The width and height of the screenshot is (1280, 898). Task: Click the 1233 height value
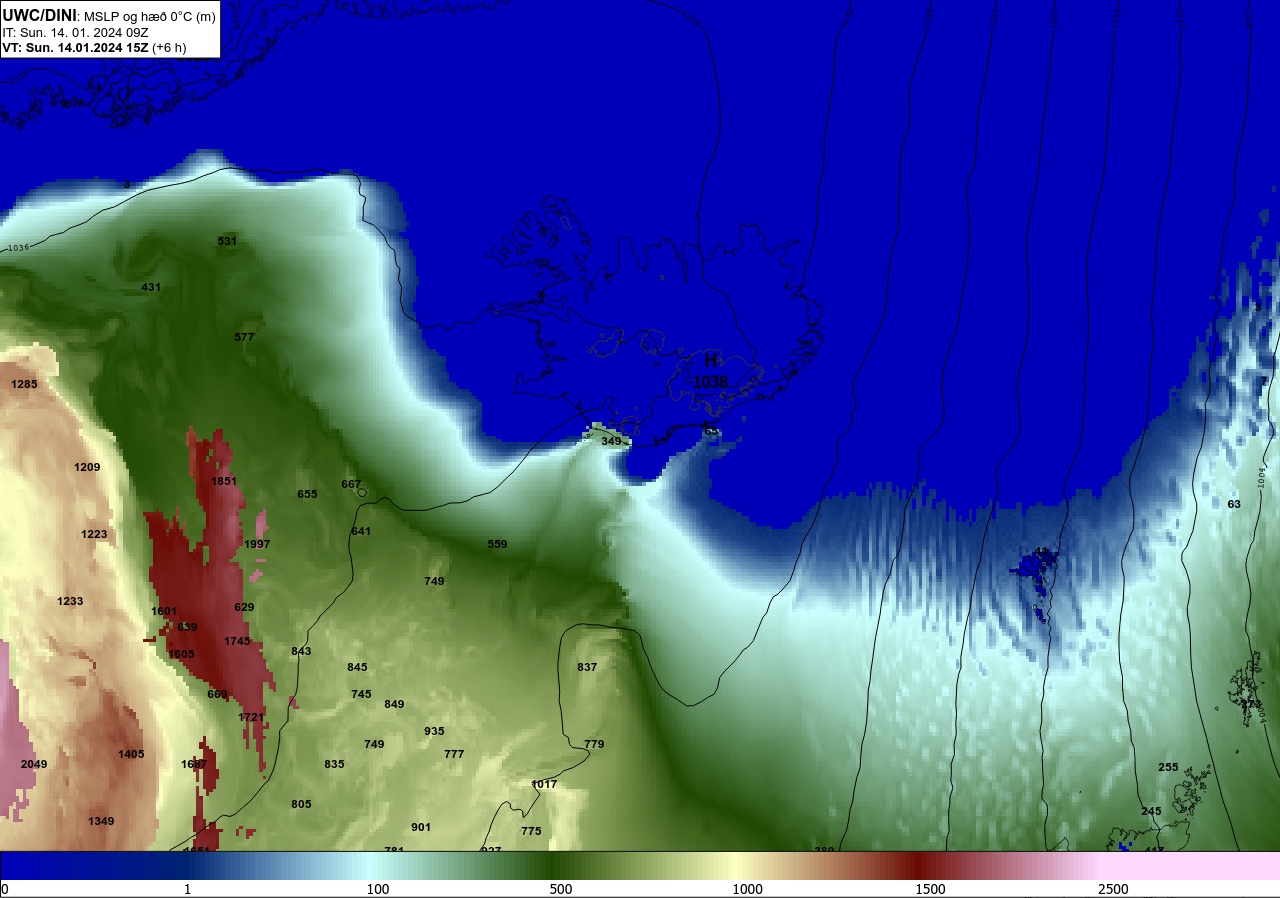[x=70, y=601]
